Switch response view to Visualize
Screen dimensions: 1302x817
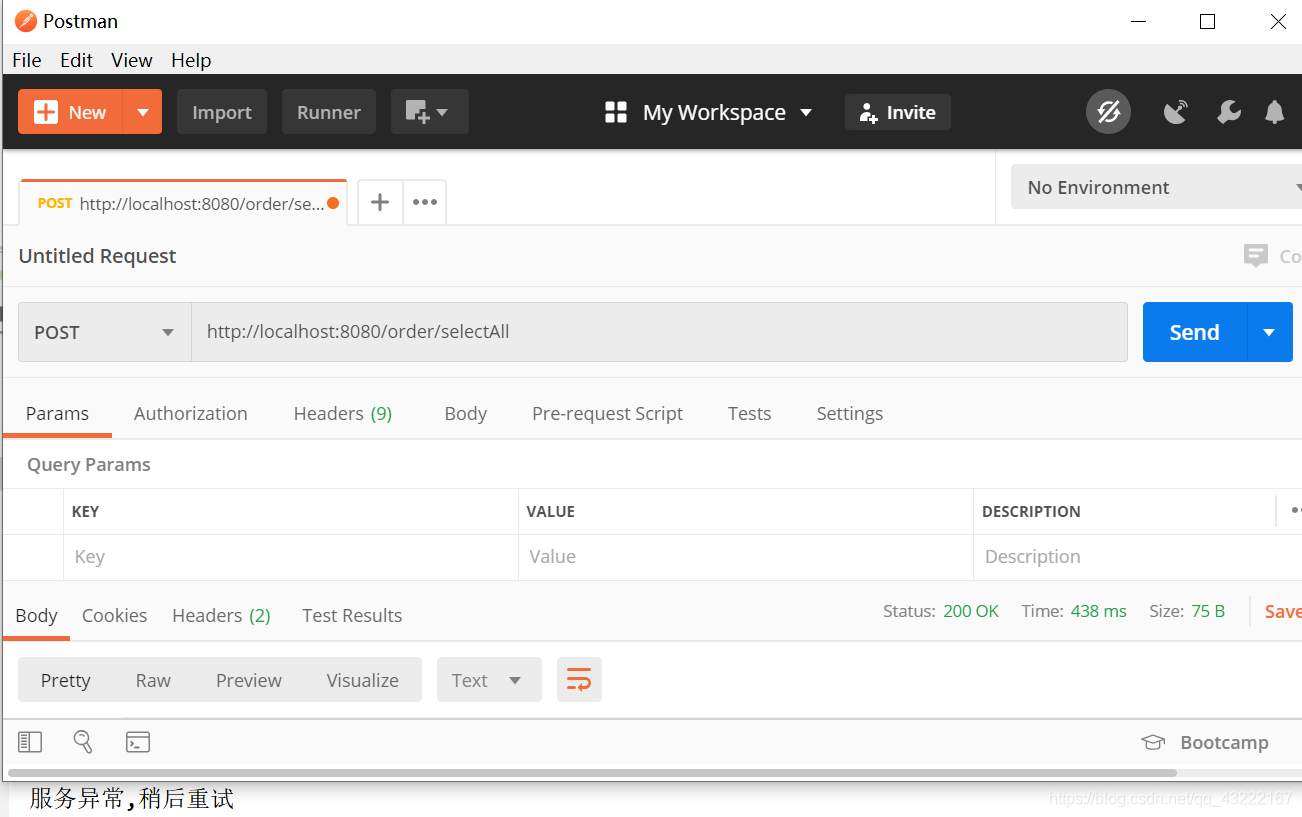(x=362, y=680)
